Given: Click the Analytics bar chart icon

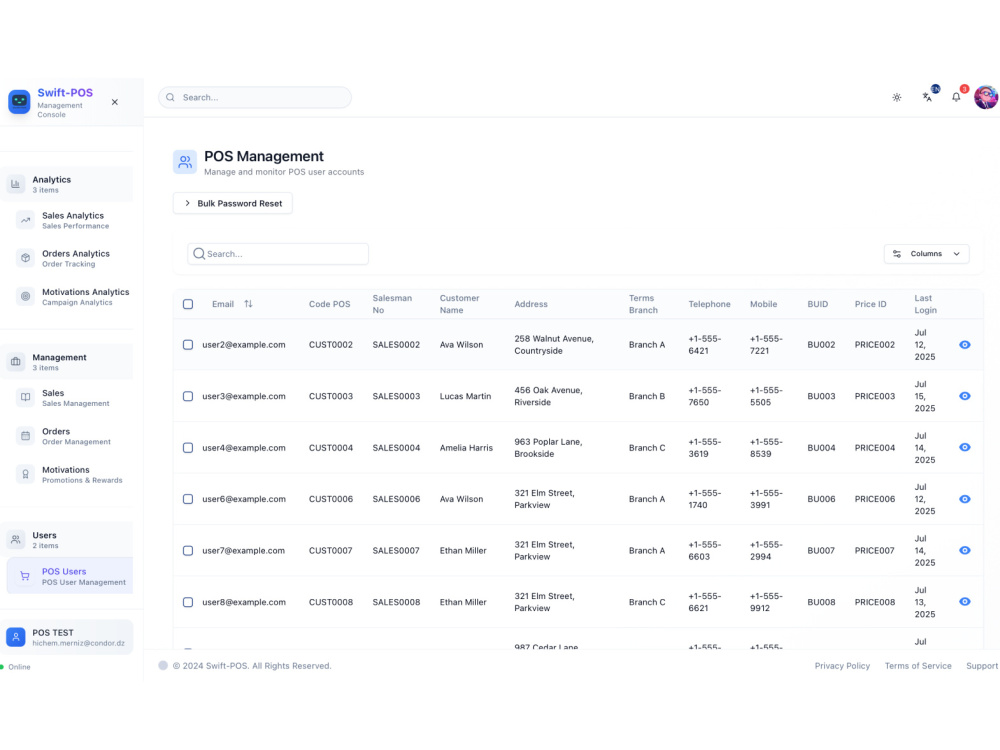Looking at the screenshot, I should 16,184.
